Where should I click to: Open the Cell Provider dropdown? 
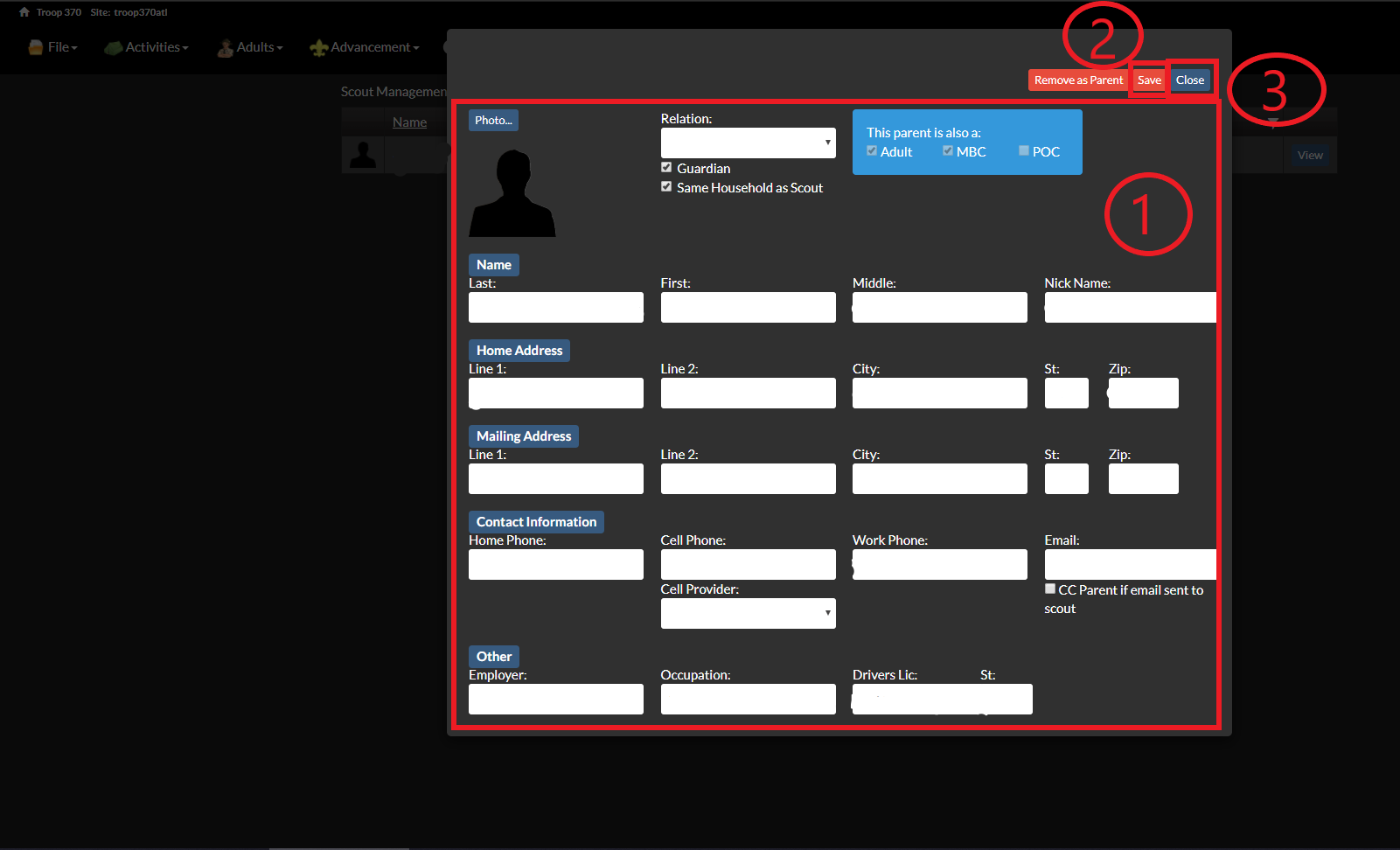748,613
